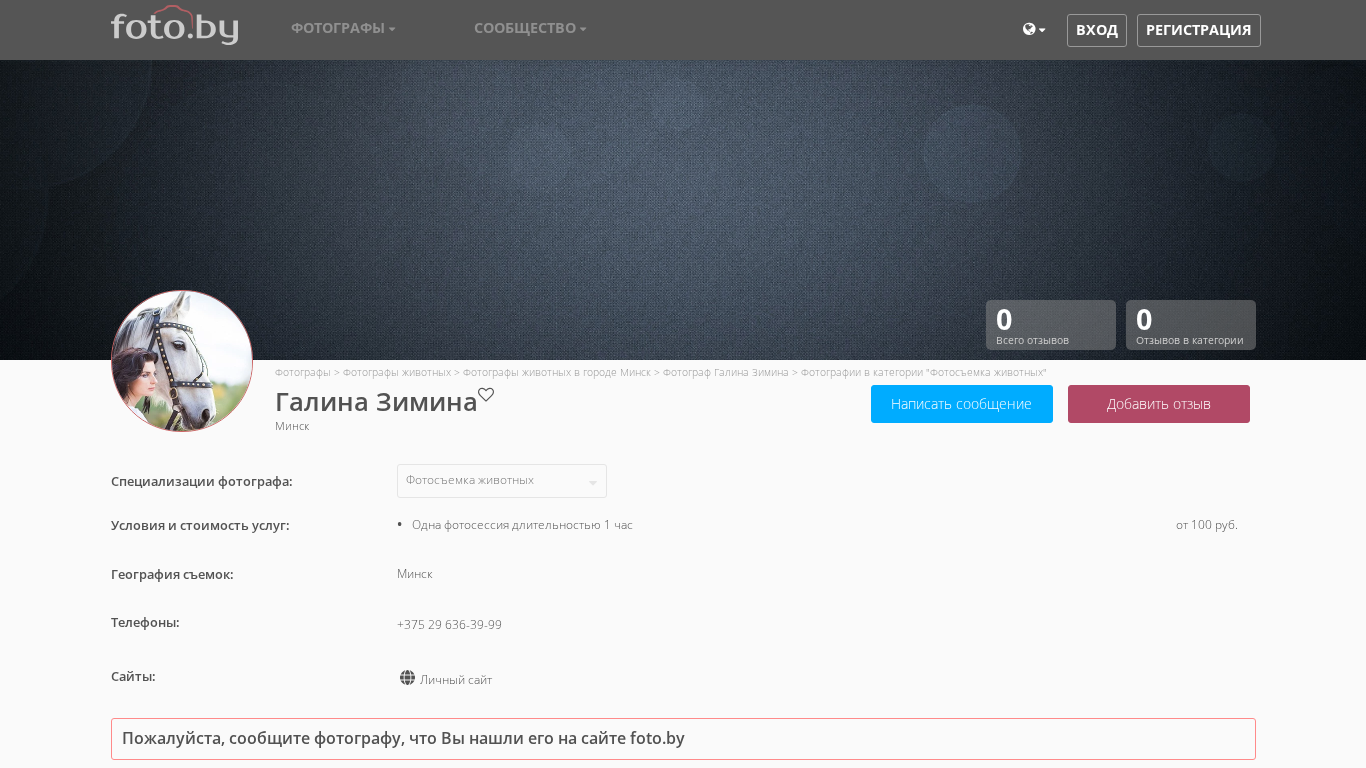
Task: Click the Телефоны label
Action: pyautogui.click(x=145, y=622)
